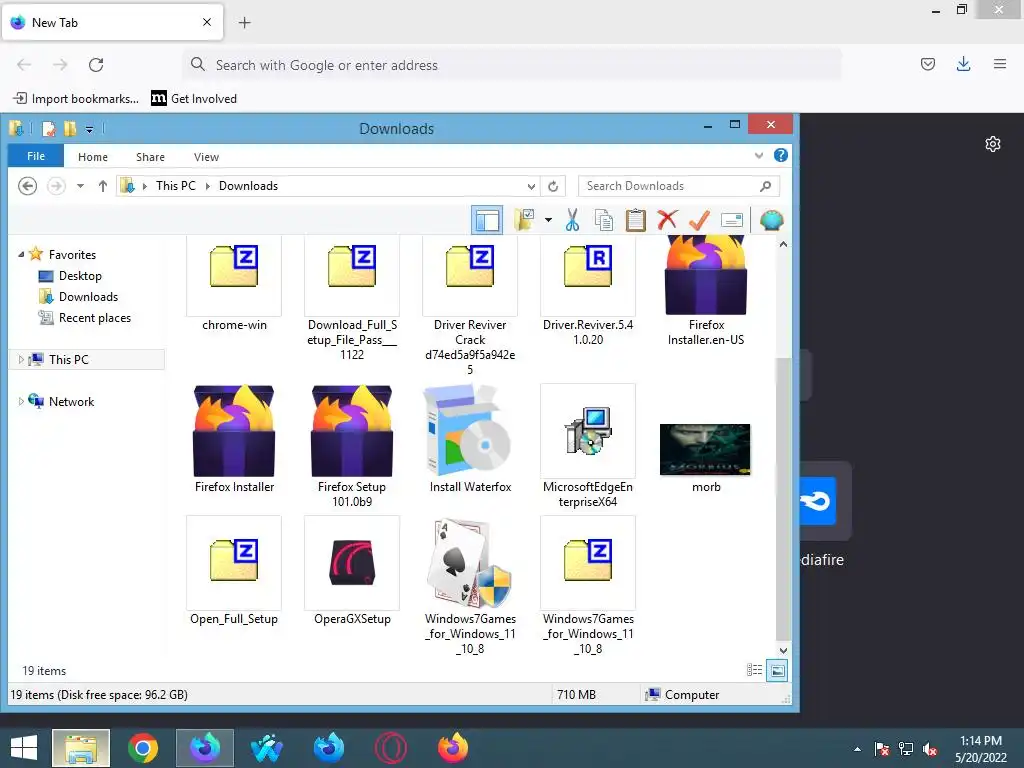This screenshot has width=1024, height=768.
Task: Select Windows7Games installer with cards icon
Action: pos(470,586)
